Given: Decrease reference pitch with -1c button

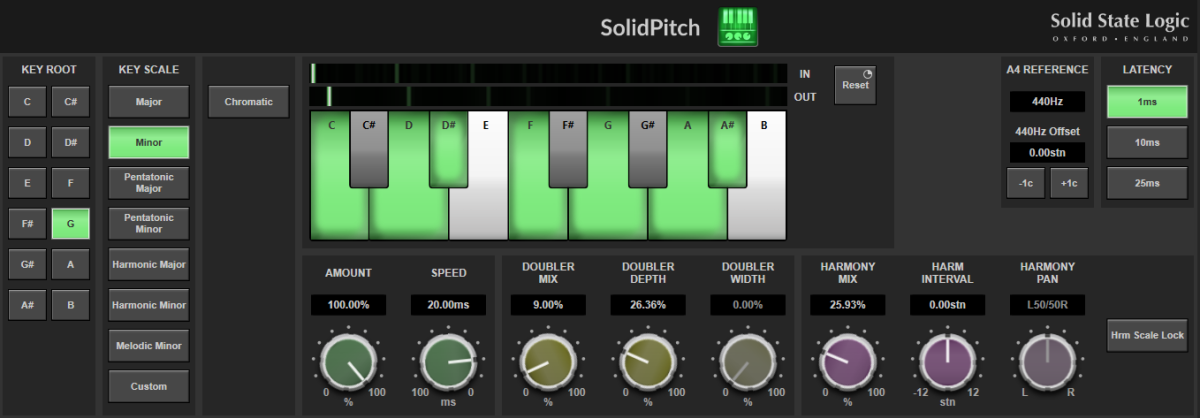Looking at the screenshot, I should [1025, 183].
